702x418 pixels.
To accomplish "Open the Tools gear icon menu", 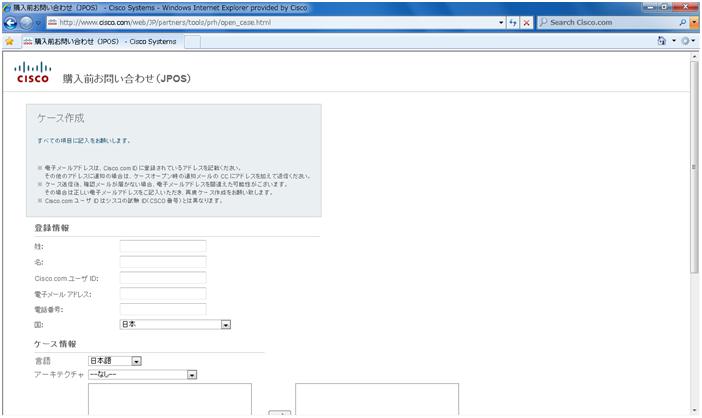I will click(685, 41).
